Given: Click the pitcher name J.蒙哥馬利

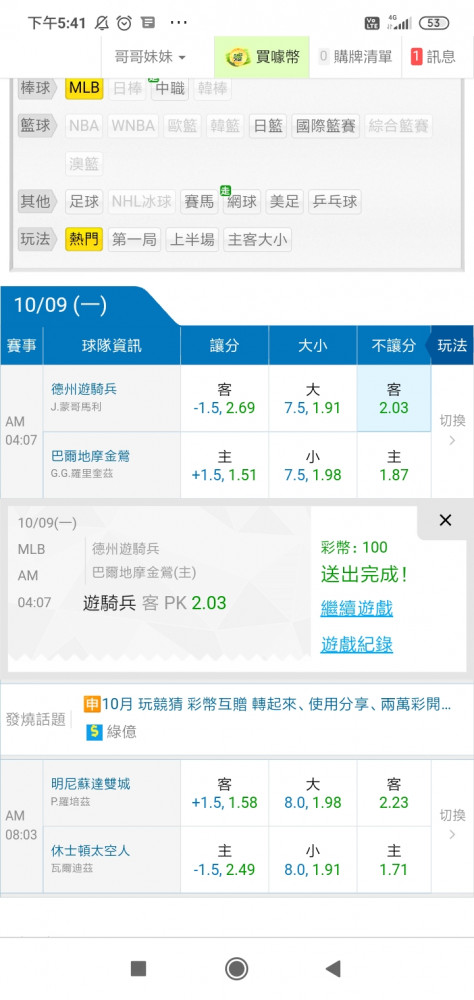Looking at the screenshot, I should coord(76,407).
